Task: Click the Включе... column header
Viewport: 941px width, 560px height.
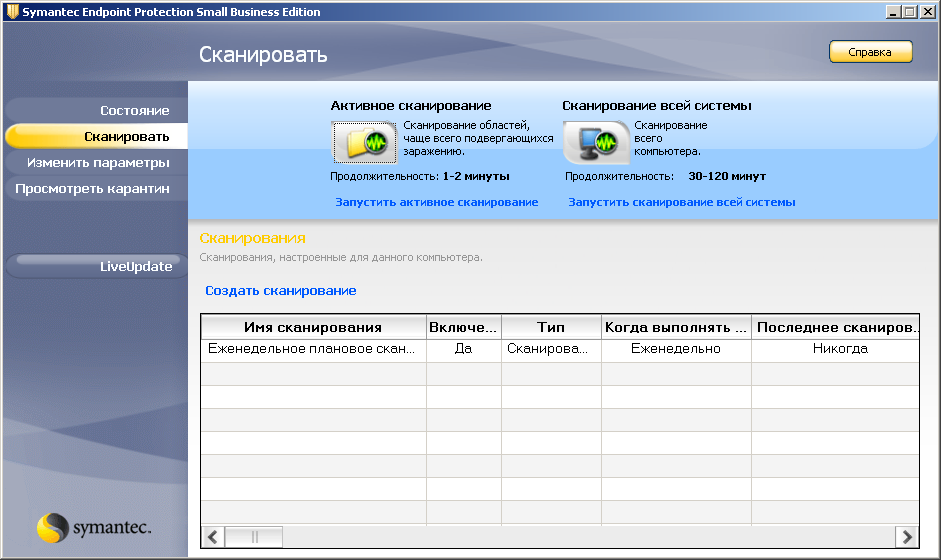Action: click(x=463, y=327)
